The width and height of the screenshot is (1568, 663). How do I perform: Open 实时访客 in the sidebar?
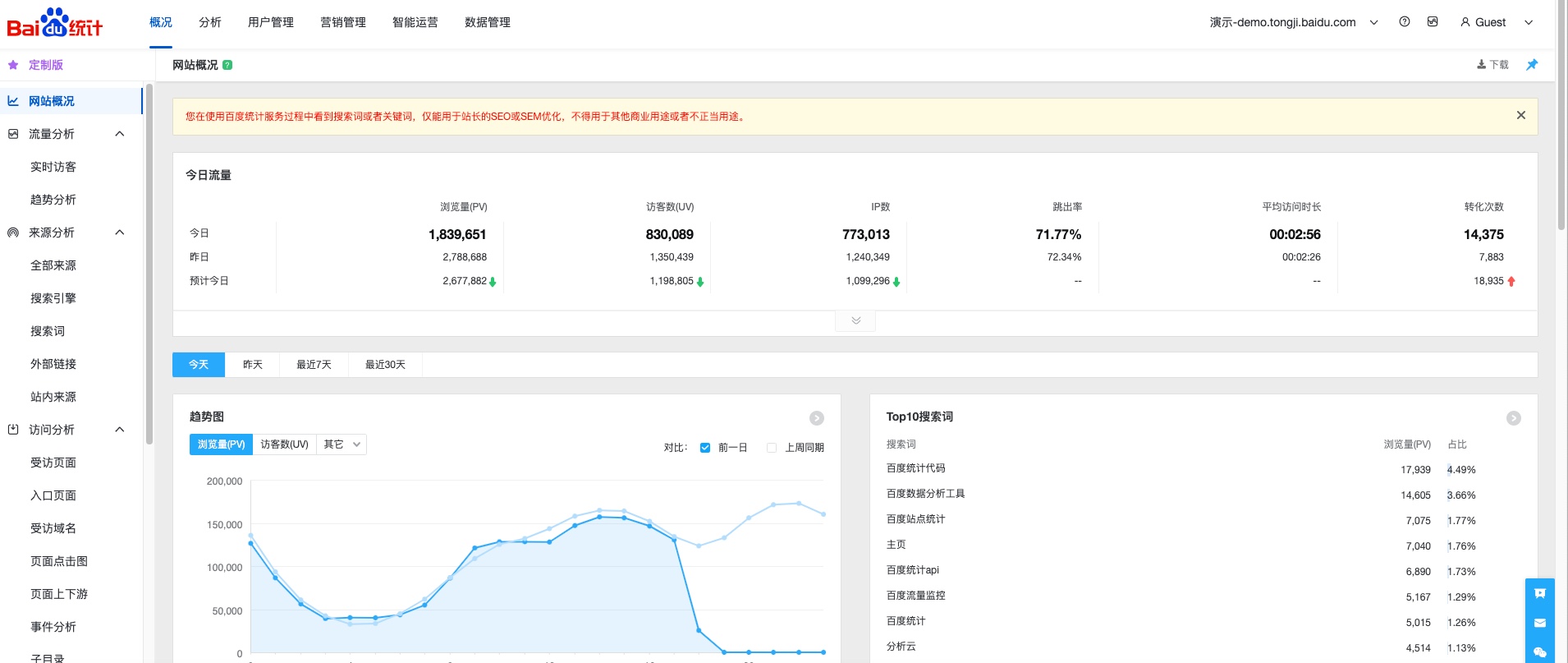[x=53, y=167]
